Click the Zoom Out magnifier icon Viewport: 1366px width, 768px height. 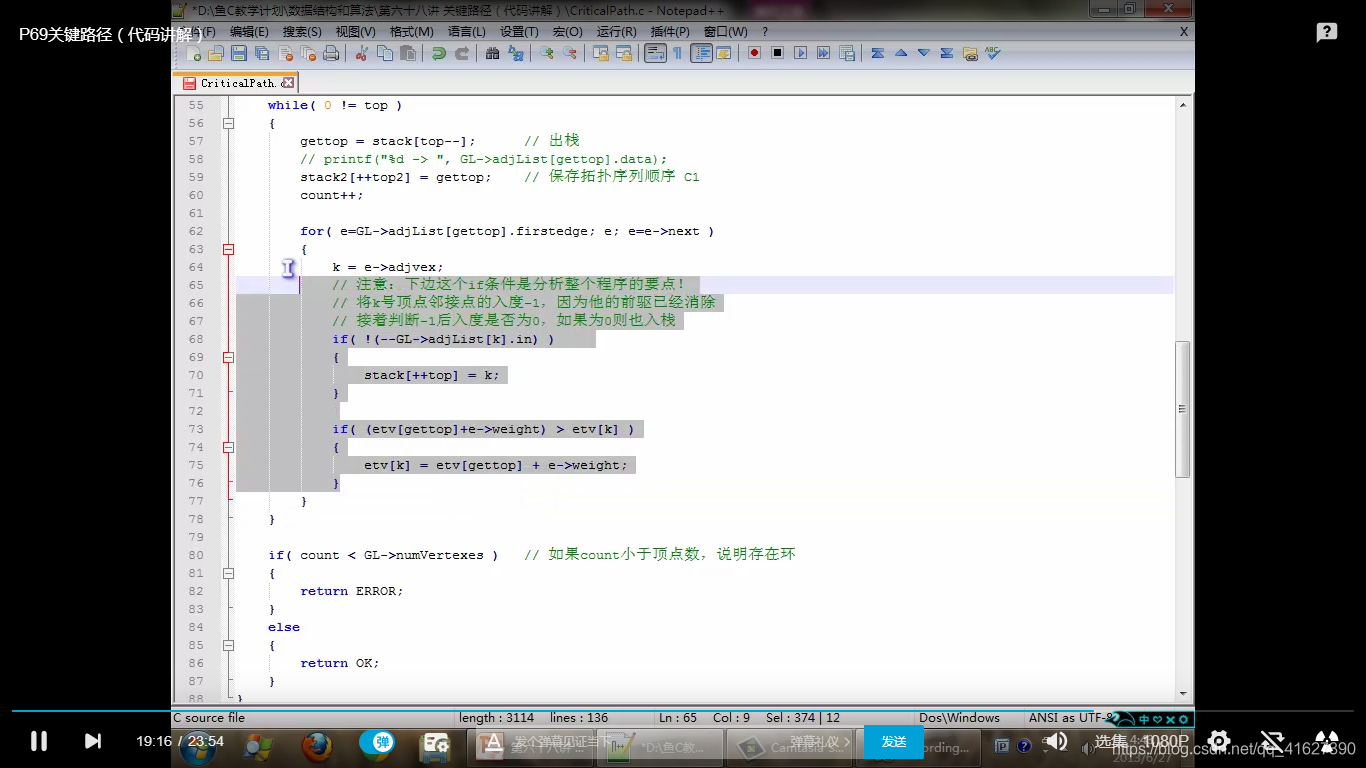pos(570,53)
